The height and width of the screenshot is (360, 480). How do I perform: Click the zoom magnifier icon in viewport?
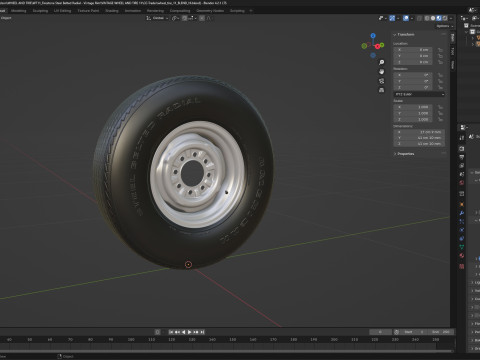381,62
